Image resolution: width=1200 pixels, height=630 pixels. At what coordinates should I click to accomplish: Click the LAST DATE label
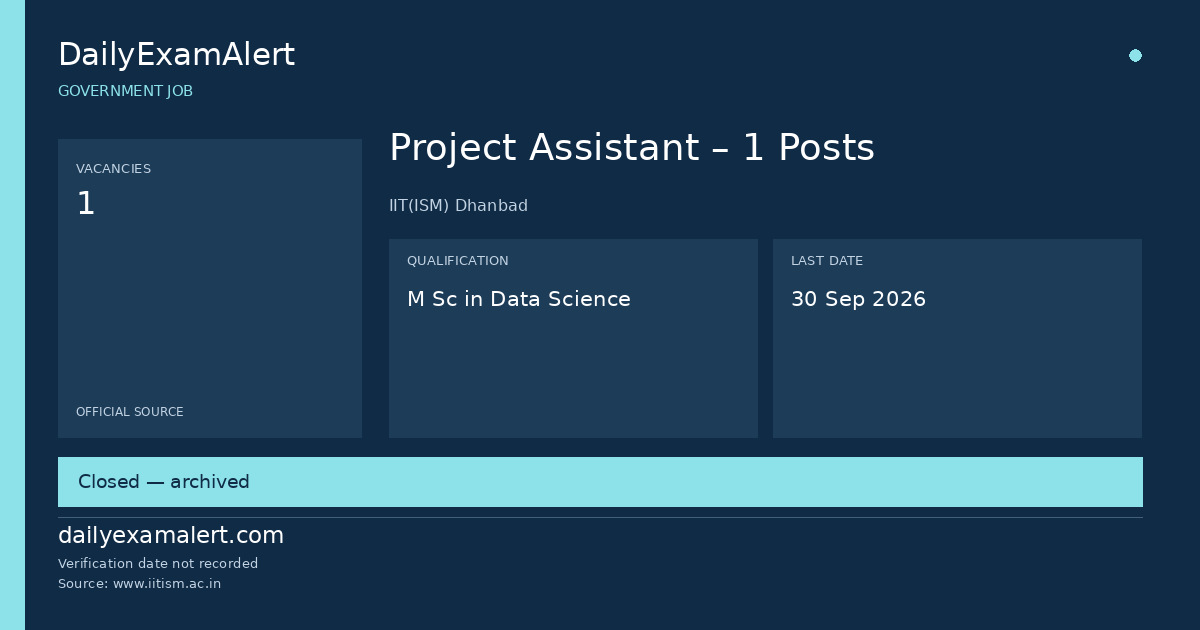[x=827, y=261]
